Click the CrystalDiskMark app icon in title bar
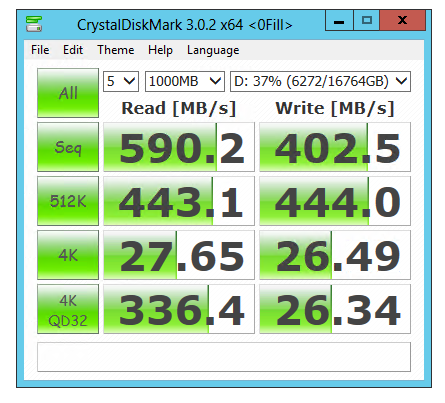445x403 pixels. click(34, 24)
